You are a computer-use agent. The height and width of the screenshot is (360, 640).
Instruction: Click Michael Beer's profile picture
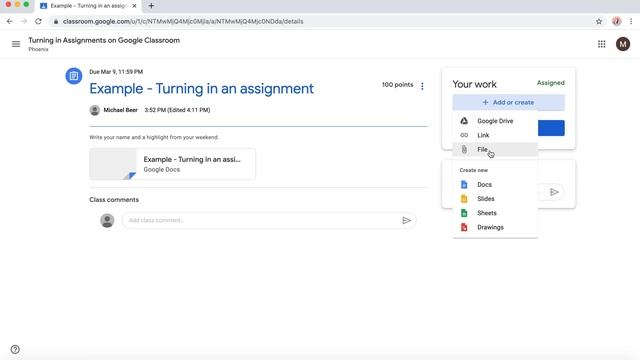click(95, 110)
